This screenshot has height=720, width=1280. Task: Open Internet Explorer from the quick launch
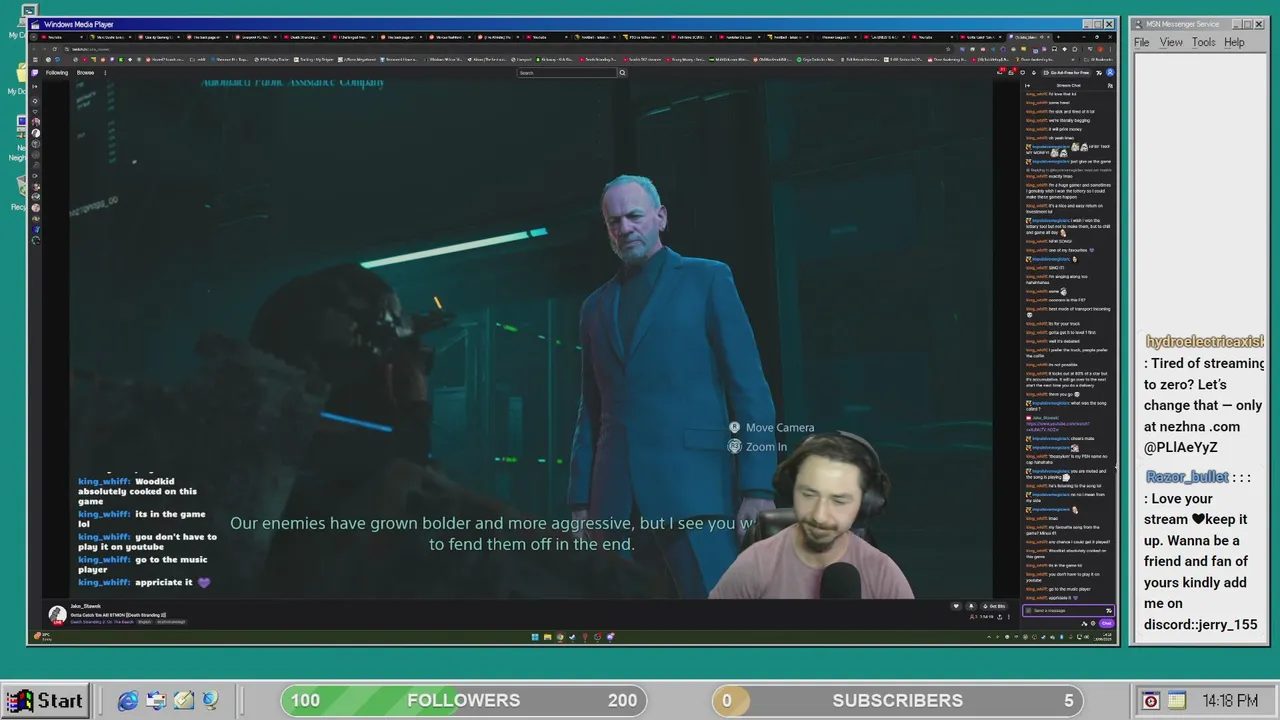[x=128, y=701]
